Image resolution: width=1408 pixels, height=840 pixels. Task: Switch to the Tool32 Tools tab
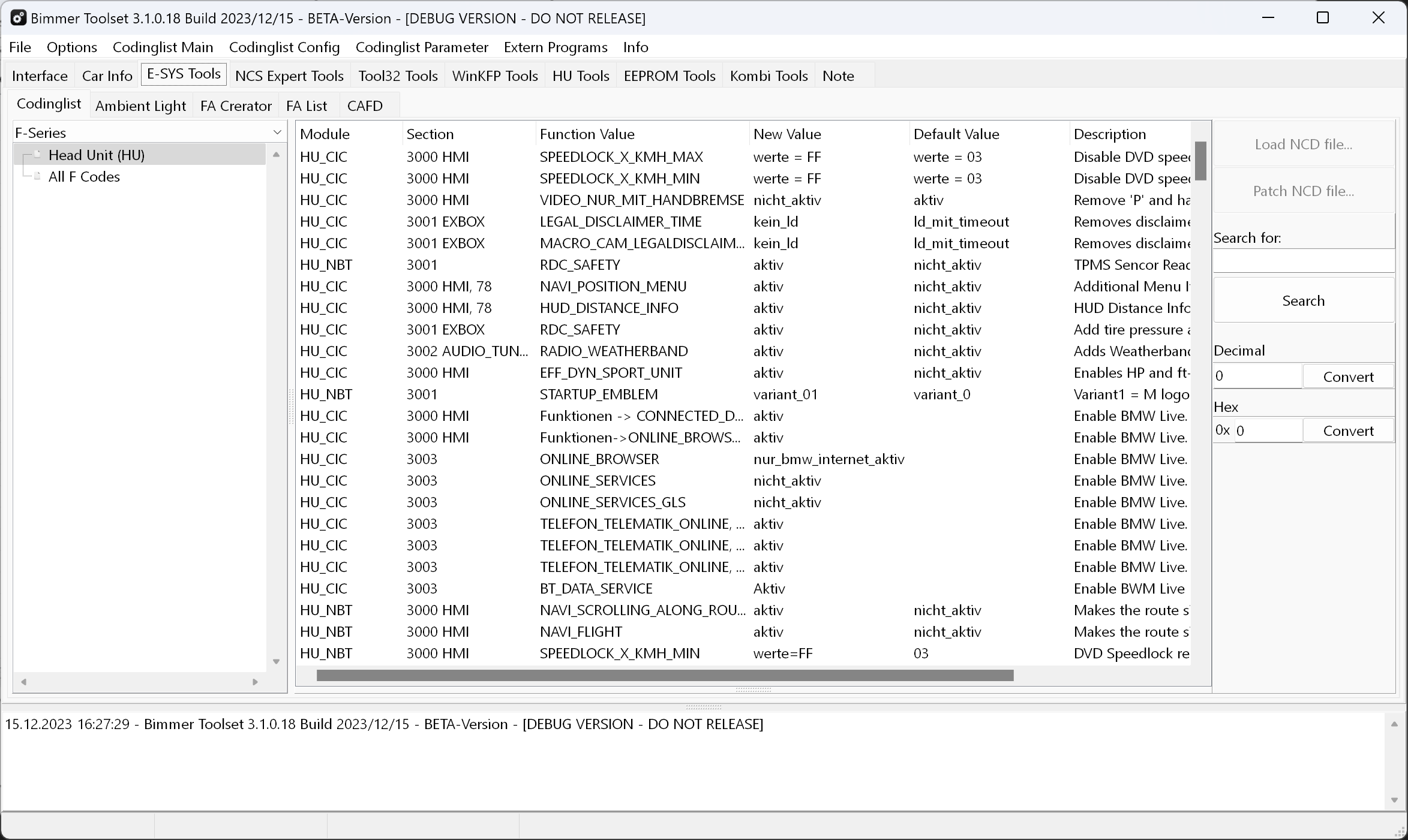[x=398, y=76]
